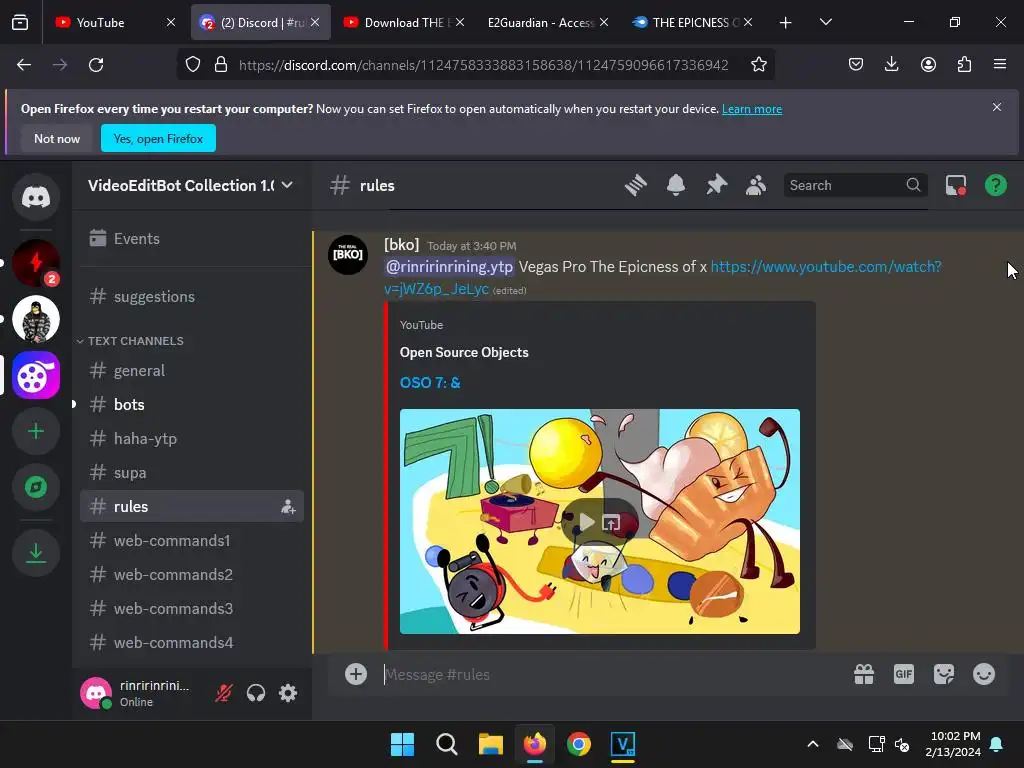Image resolution: width=1024 pixels, height=768 pixels.
Task: List all Firefox tabs chevron
Action: (825, 22)
